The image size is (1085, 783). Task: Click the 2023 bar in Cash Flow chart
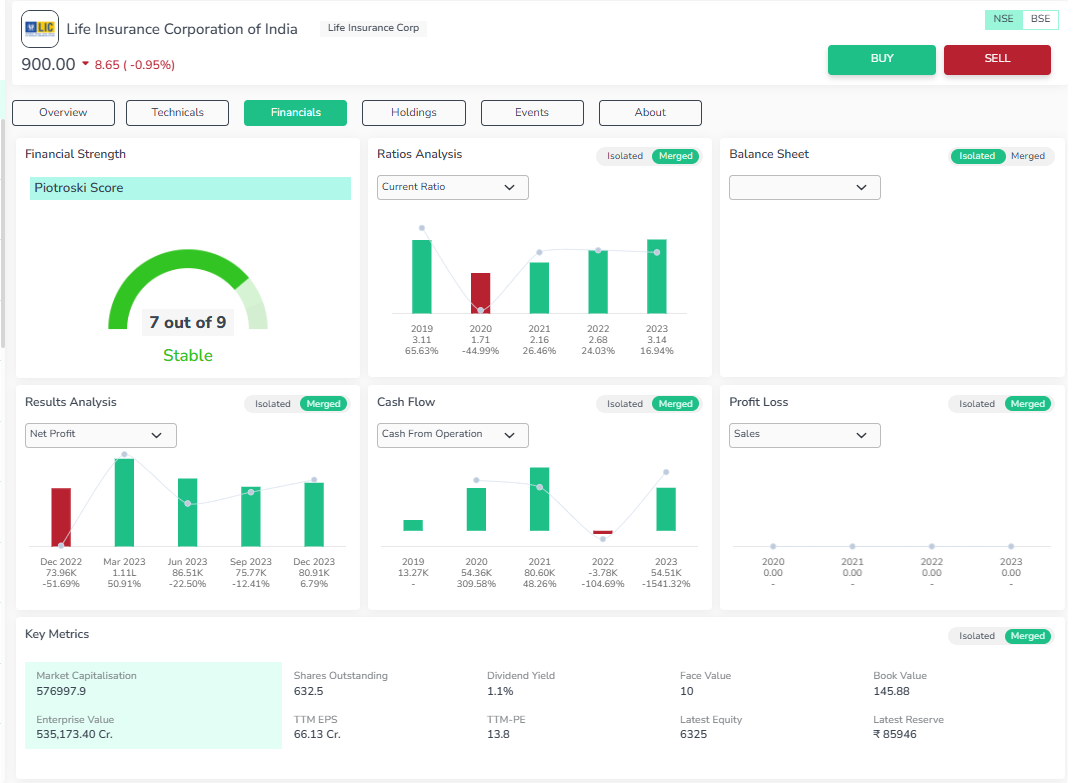[x=666, y=510]
